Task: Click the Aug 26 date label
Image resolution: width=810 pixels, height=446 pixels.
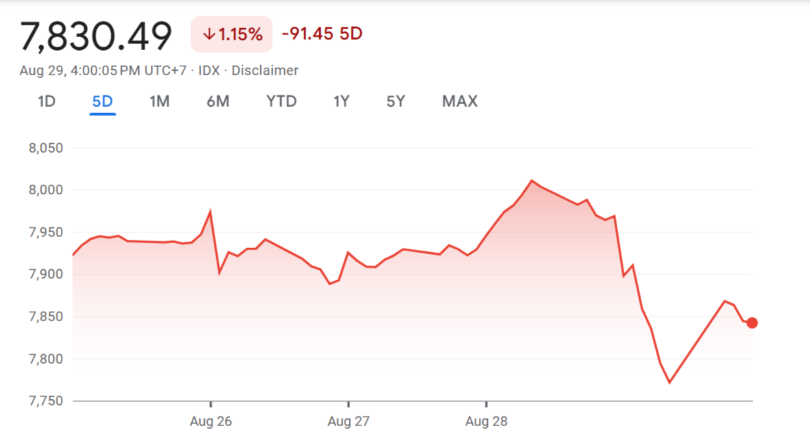Action: click(210, 421)
